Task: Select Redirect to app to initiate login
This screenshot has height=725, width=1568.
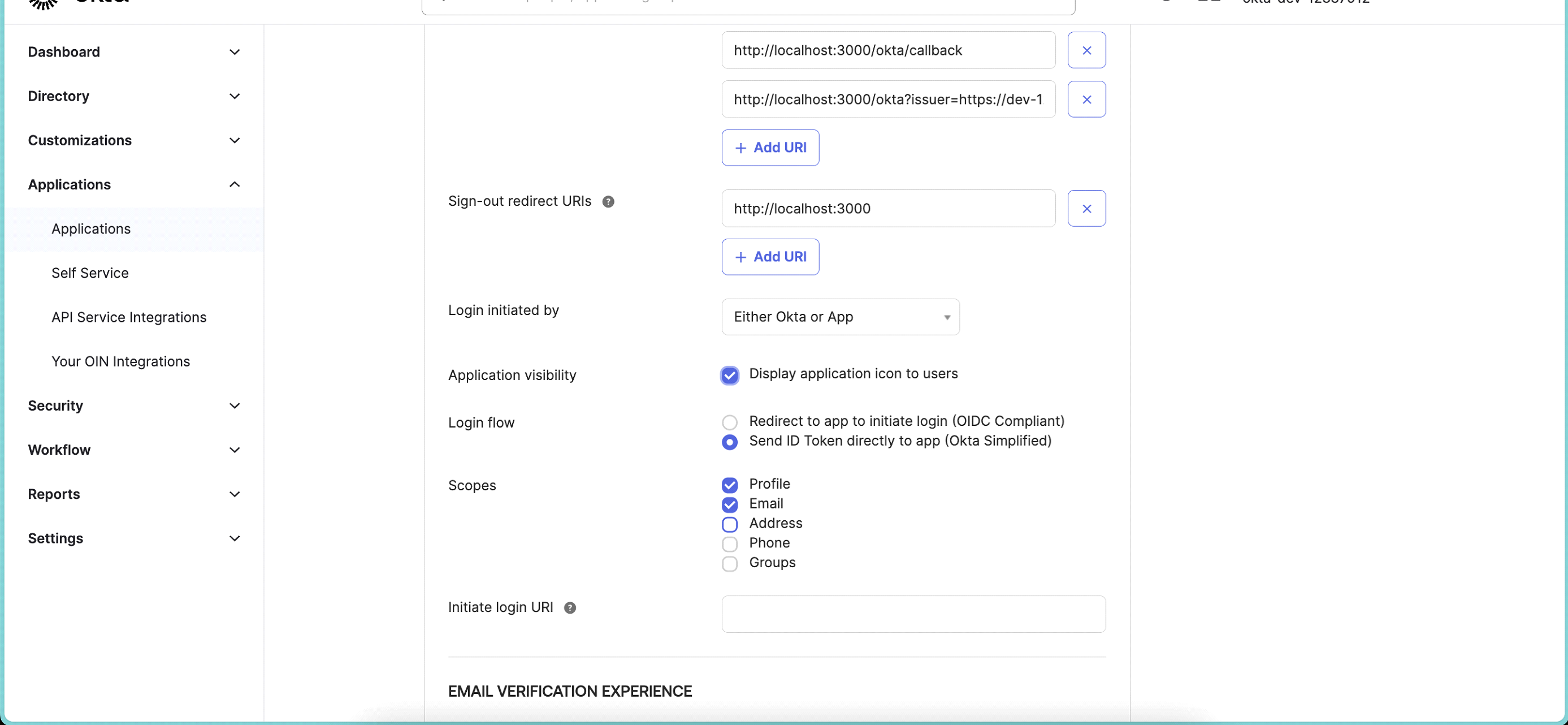Action: (x=729, y=421)
